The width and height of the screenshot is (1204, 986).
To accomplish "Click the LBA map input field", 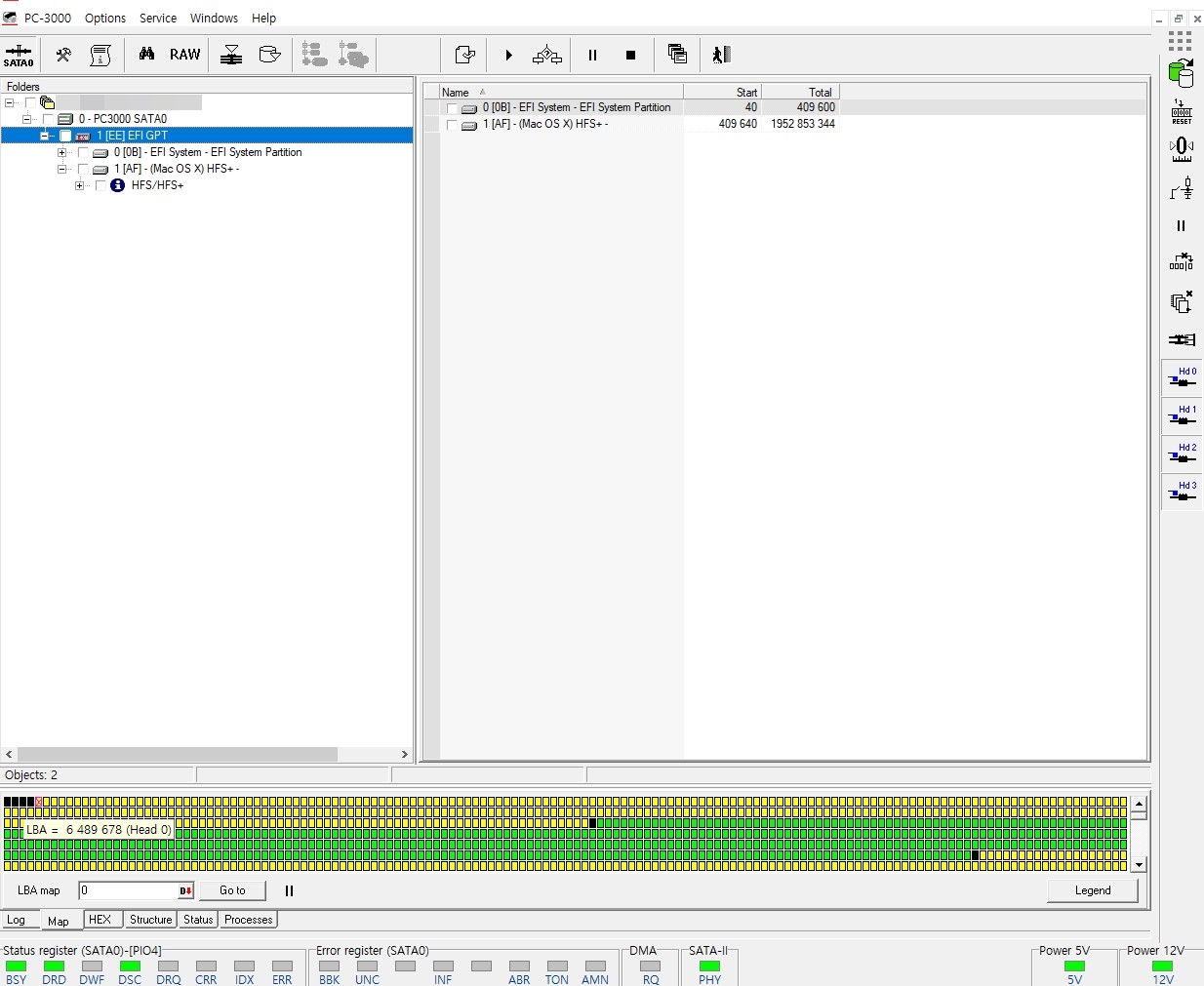I will 129,890.
